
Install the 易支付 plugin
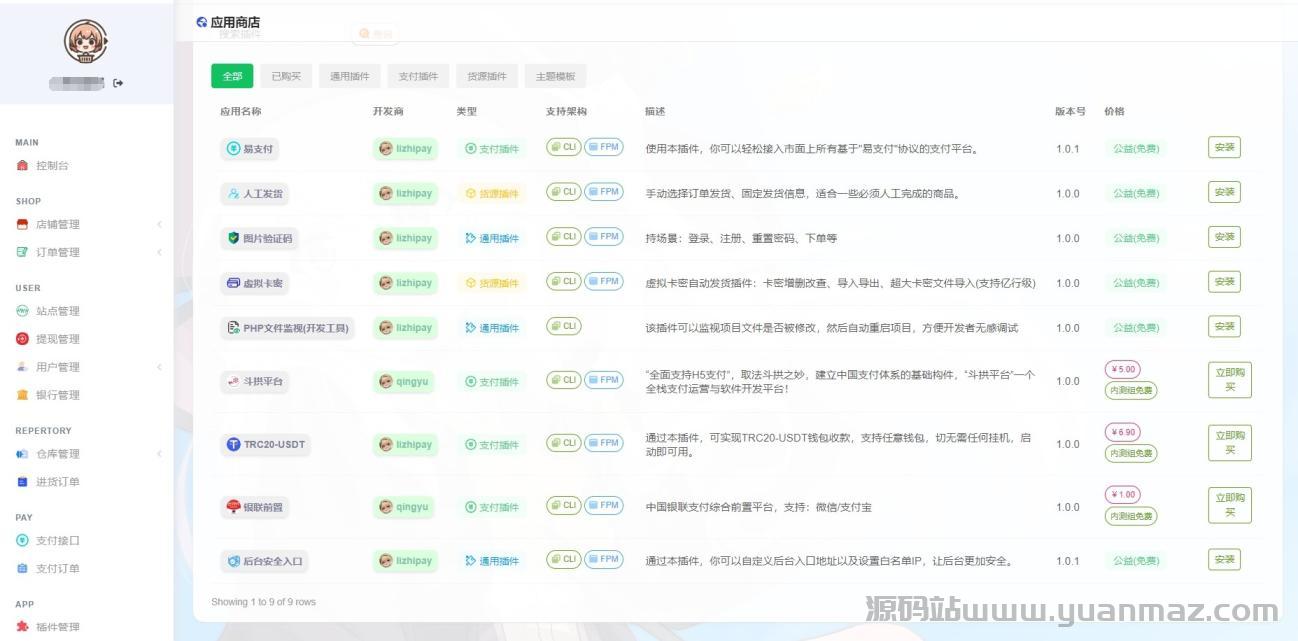[1224, 148]
